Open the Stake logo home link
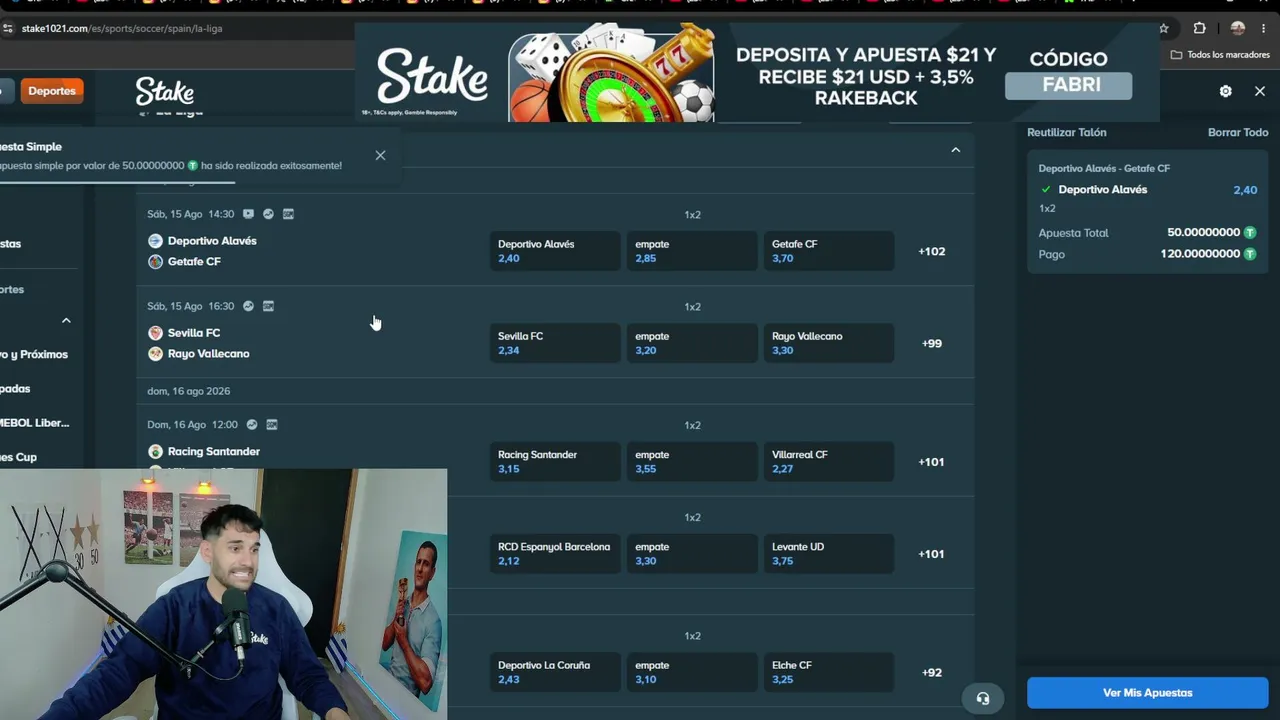The image size is (1280, 720). pyautogui.click(x=165, y=91)
